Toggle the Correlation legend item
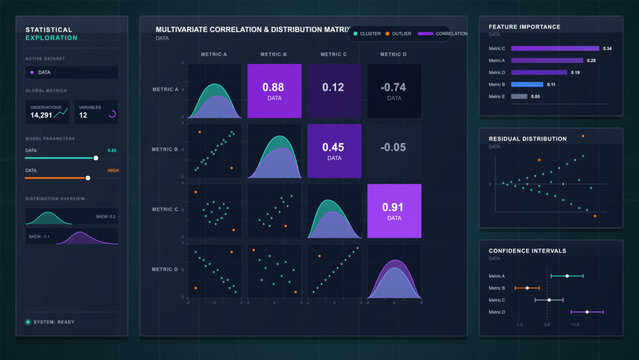 443,34
